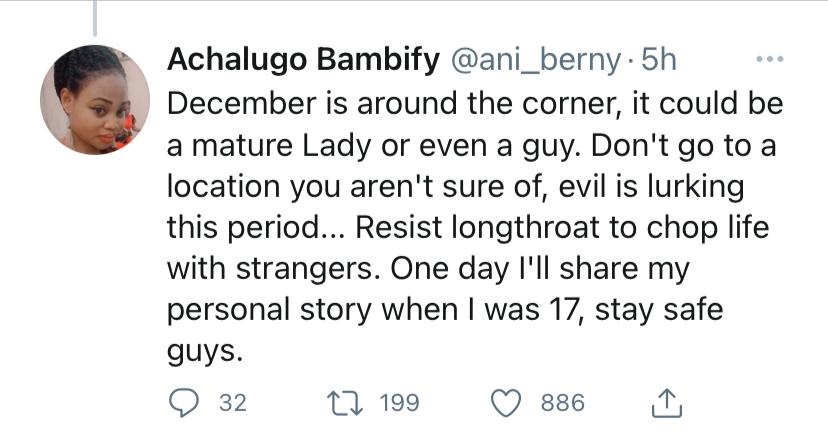The width and height of the screenshot is (828, 432).
Task: View the 886 likes count
Action: point(562,403)
